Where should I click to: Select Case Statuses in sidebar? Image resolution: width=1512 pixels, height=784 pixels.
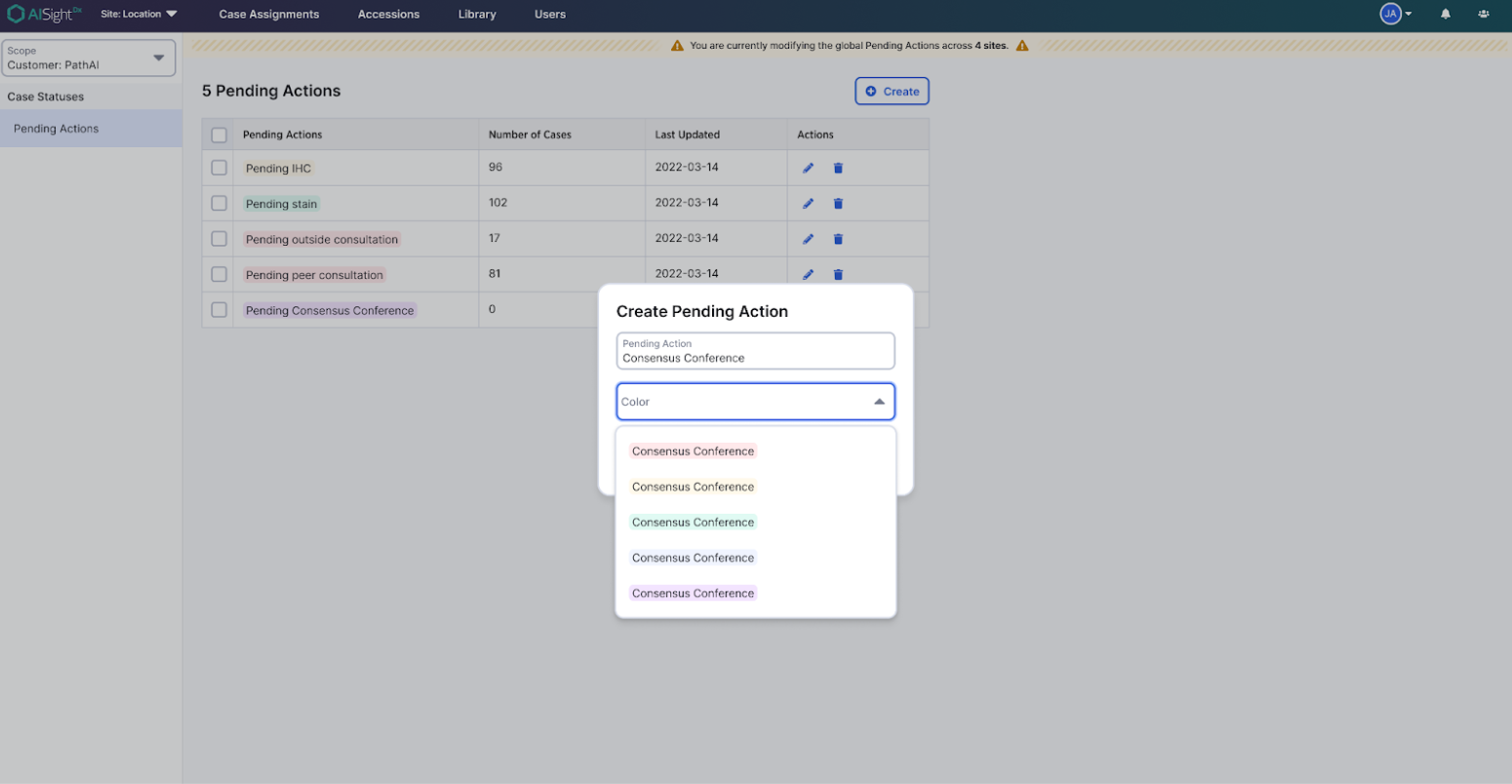[46, 97]
